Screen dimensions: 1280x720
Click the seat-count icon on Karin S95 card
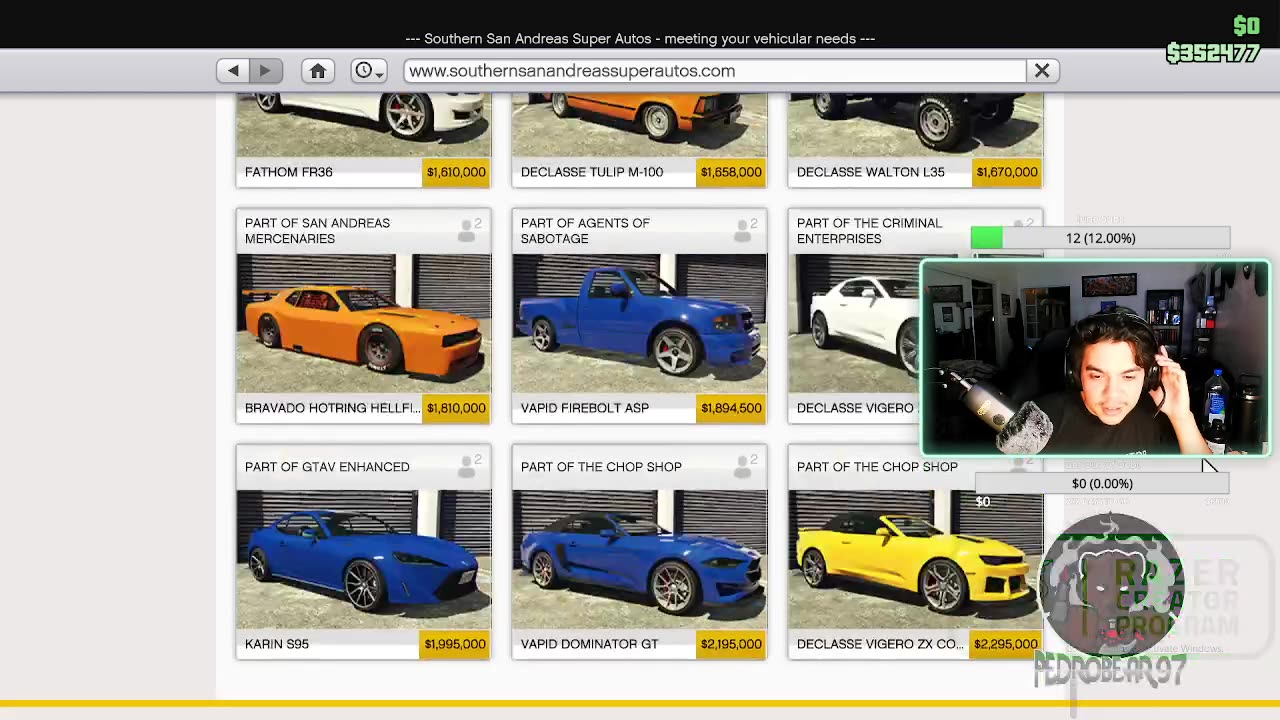tap(469, 466)
